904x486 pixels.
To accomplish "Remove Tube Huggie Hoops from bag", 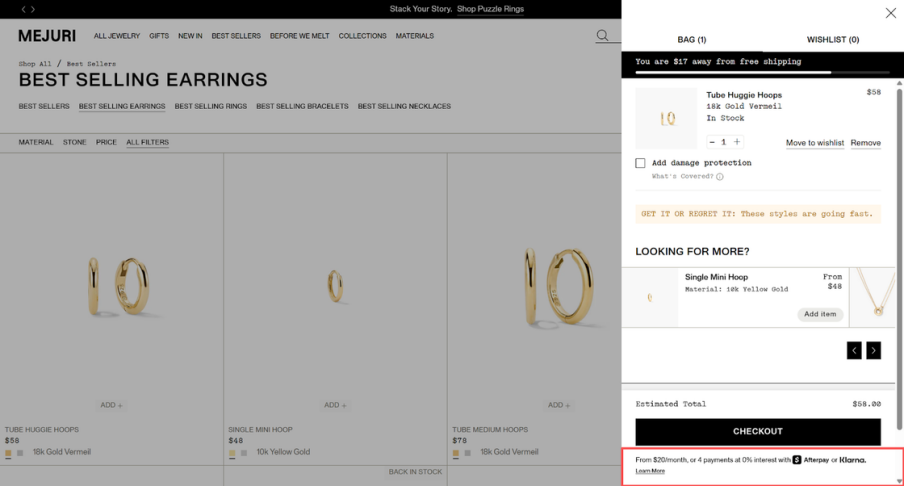I will tap(865, 143).
